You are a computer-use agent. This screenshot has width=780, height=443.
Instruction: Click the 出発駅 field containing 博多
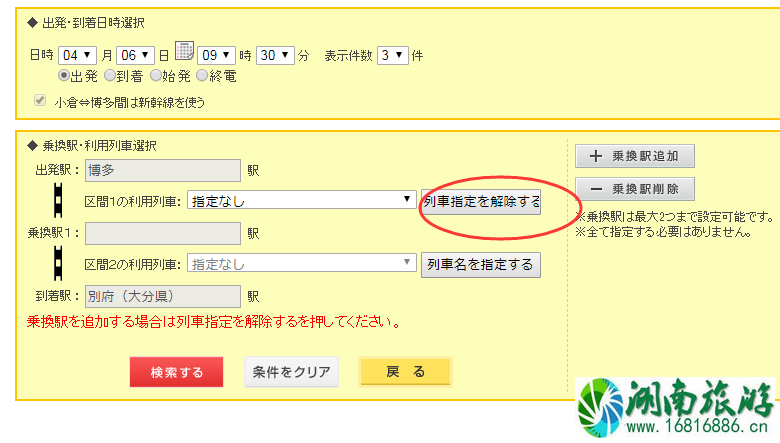(163, 171)
